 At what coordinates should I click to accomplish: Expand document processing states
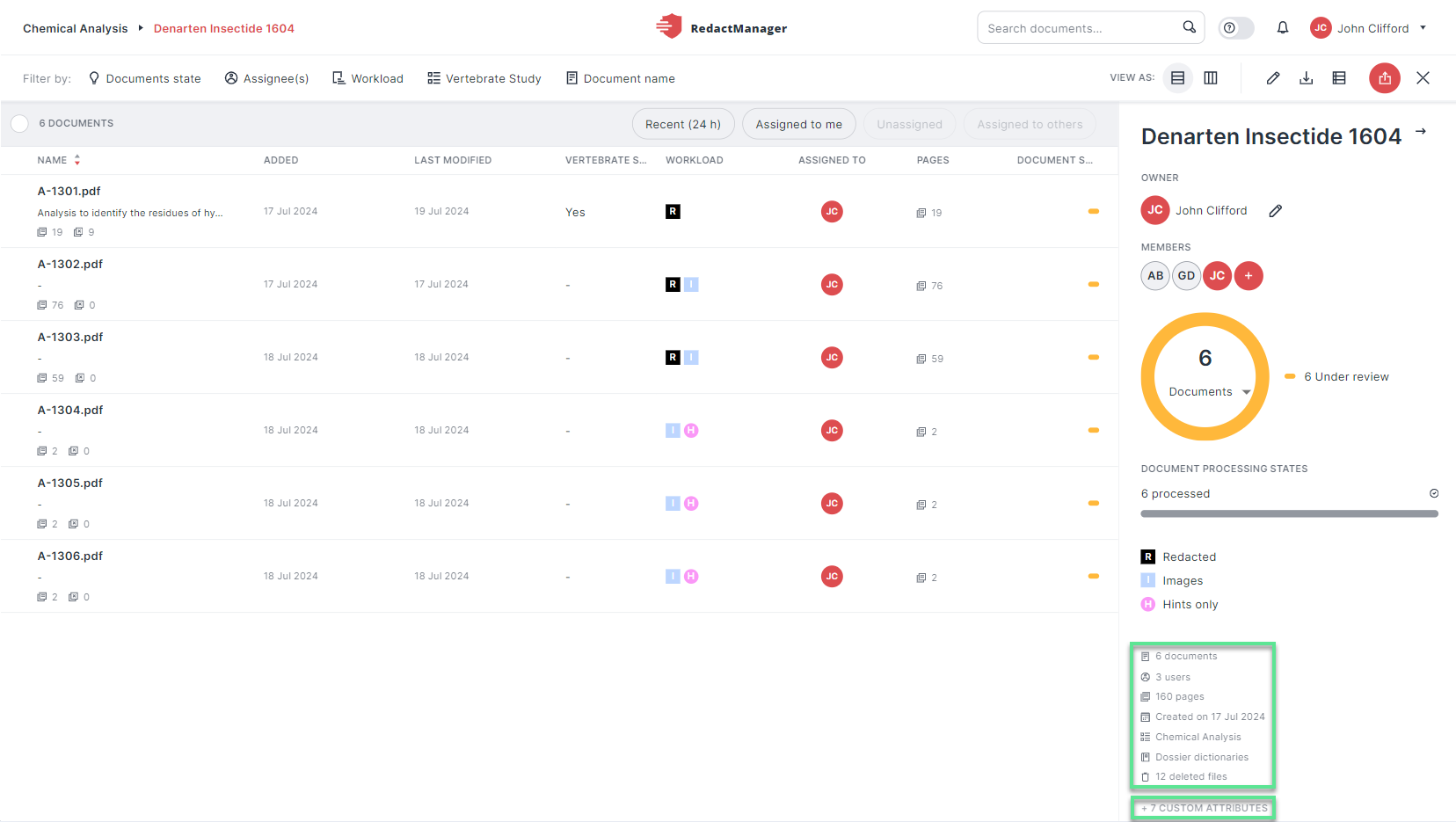1434,493
